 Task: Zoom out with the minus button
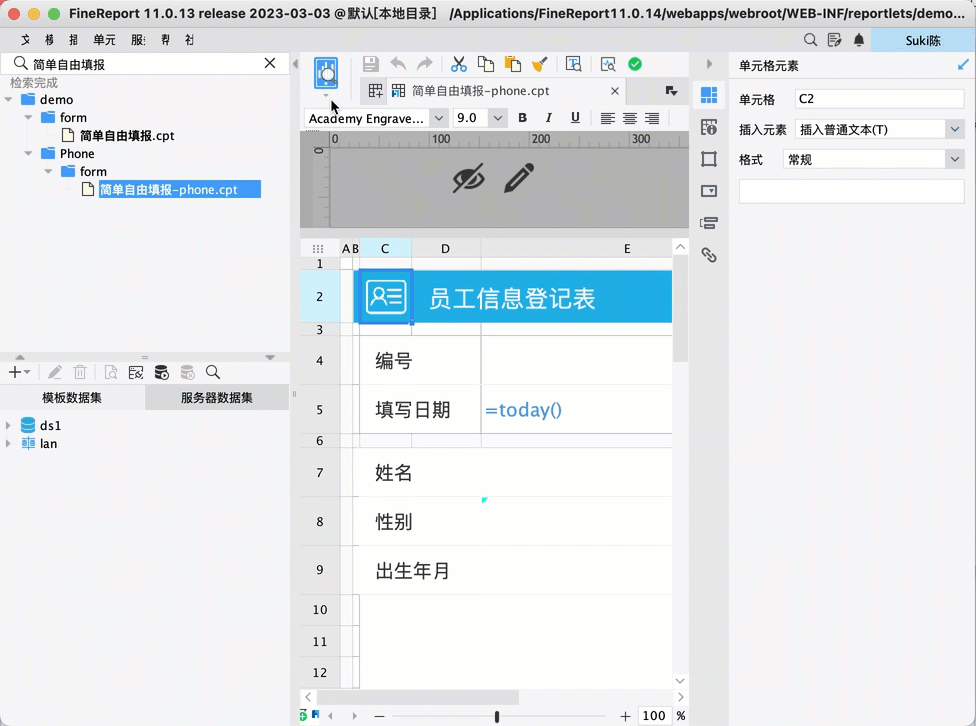point(379,717)
